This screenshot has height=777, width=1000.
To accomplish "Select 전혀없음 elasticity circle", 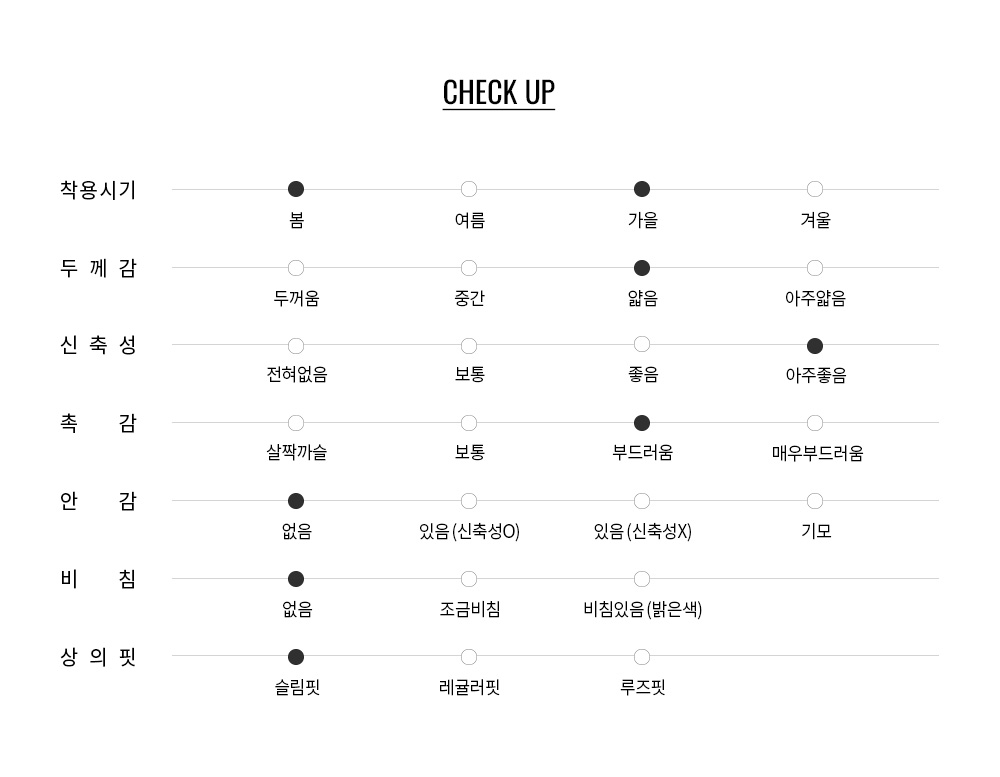I will tap(296, 346).
